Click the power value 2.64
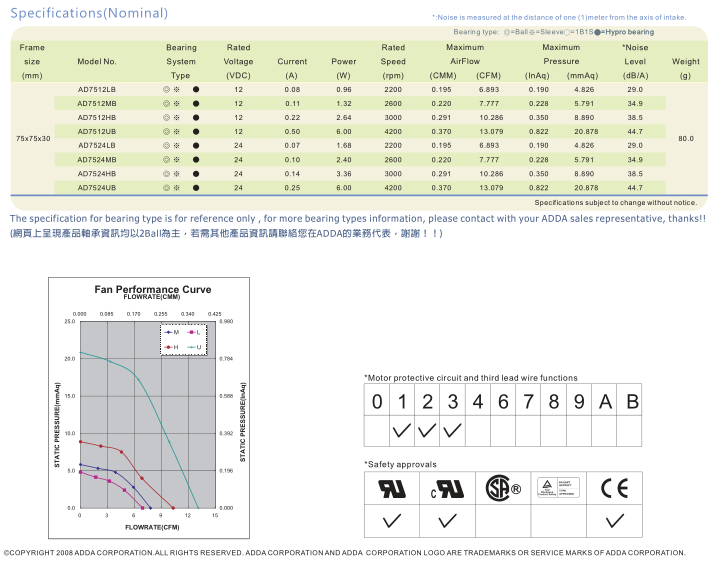 (344, 117)
